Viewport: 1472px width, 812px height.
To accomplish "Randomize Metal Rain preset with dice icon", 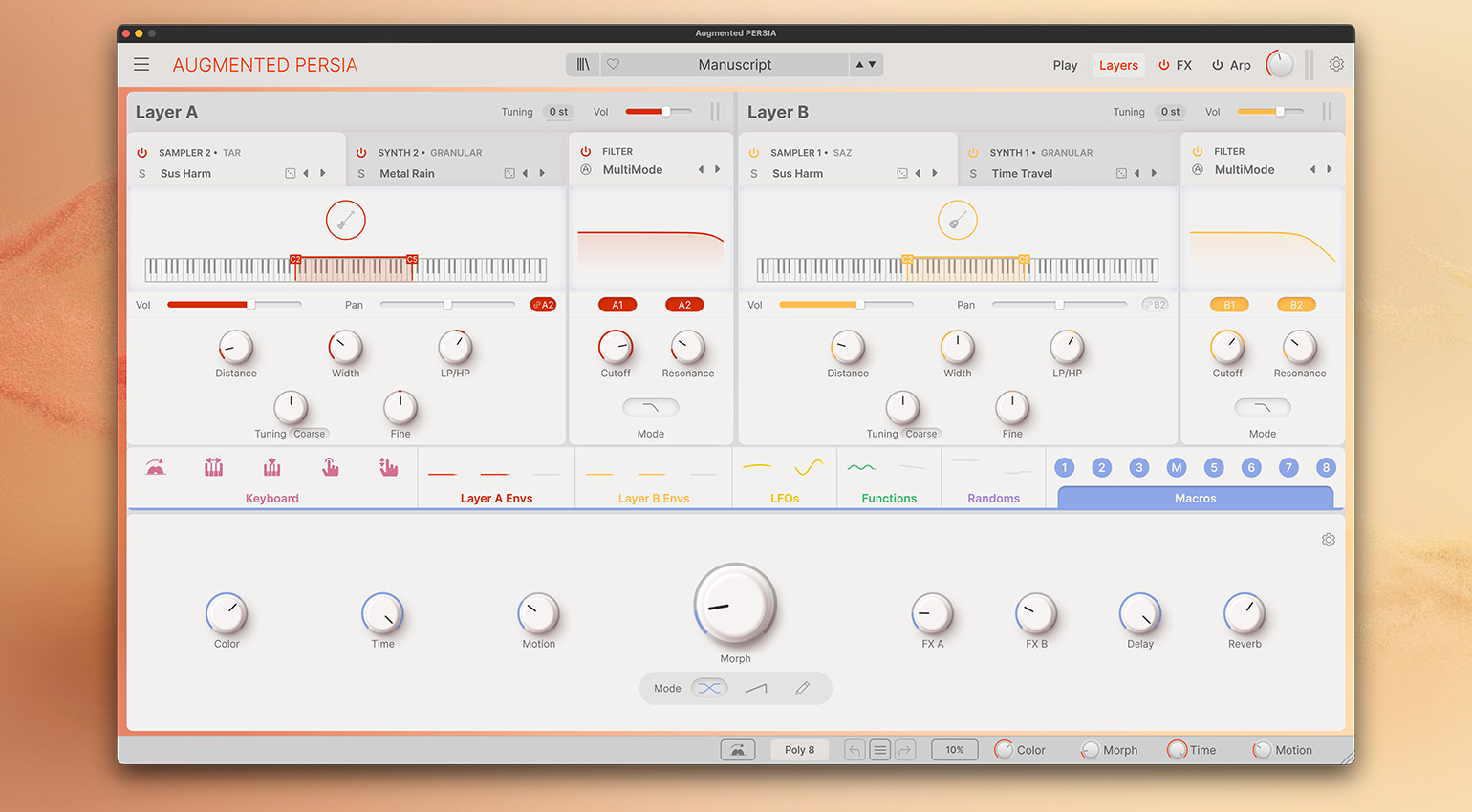I will (x=509, y=174).
